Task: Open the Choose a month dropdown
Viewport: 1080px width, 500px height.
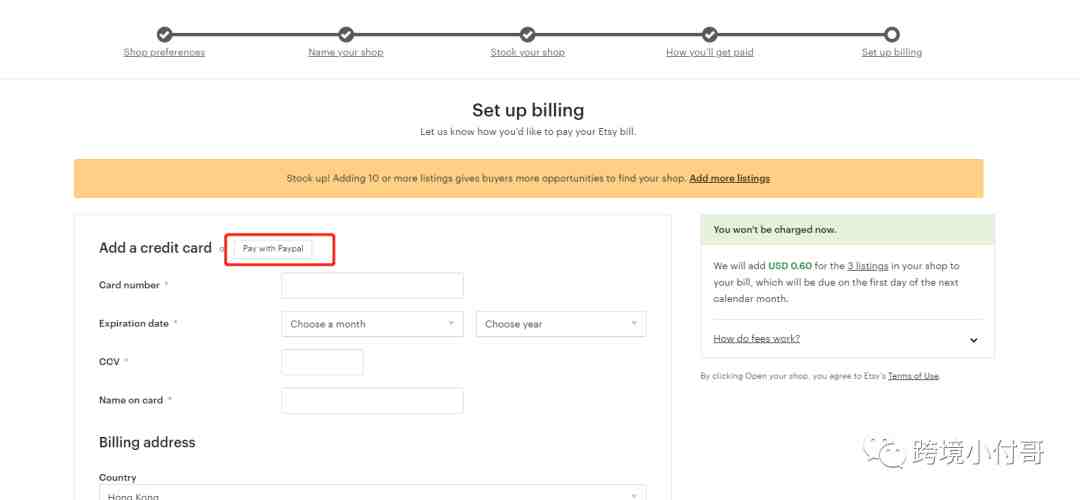Action: 372,324
